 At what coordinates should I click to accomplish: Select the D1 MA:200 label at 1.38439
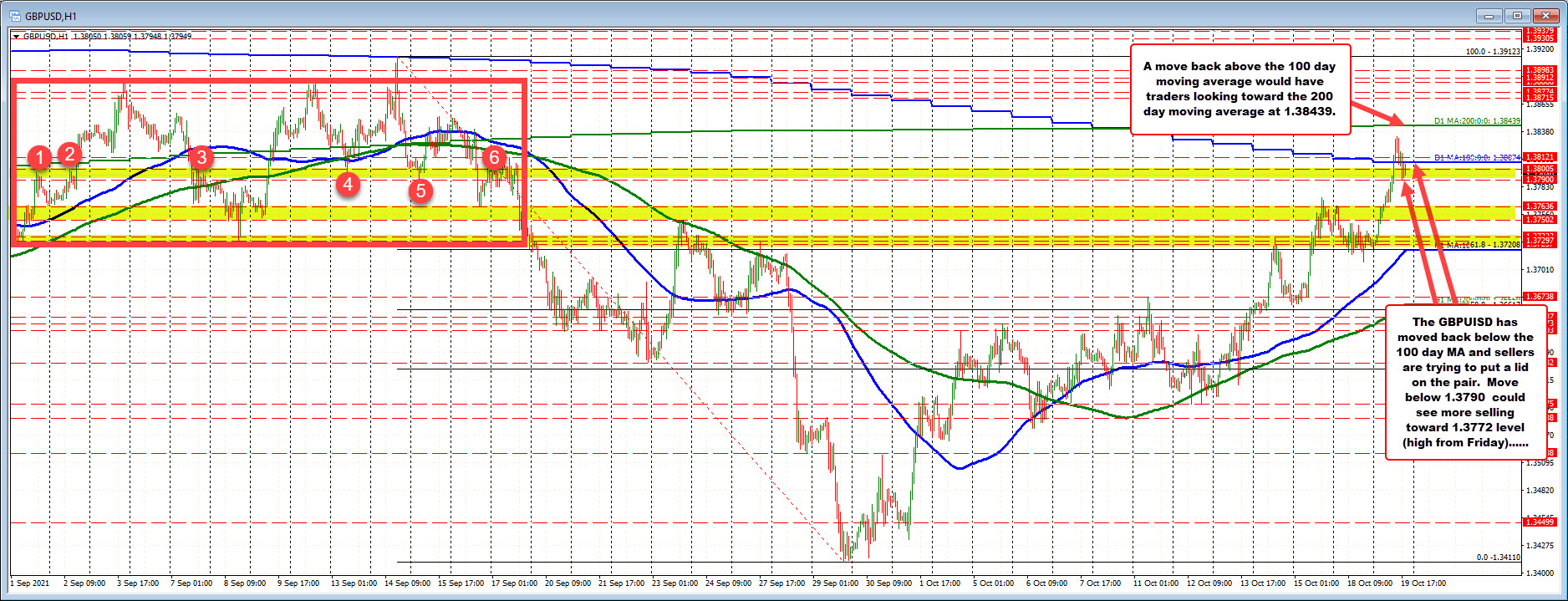tap(1476, 121)
